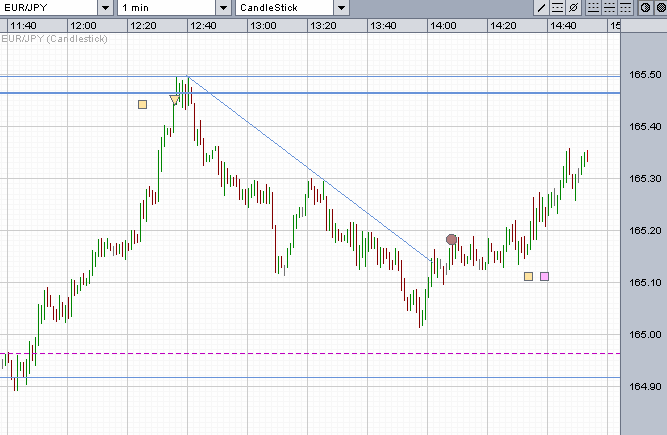Click the yellow square marker near 12:20

click(143, 105)
